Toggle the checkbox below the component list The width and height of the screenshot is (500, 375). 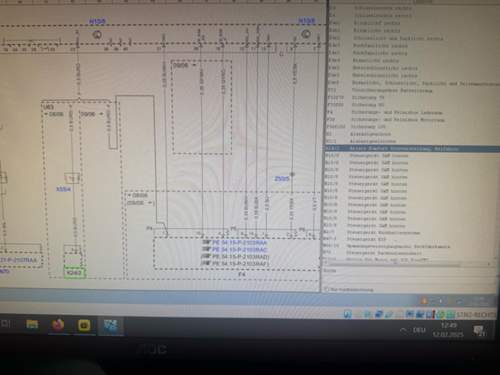click(x=327, y=289)
